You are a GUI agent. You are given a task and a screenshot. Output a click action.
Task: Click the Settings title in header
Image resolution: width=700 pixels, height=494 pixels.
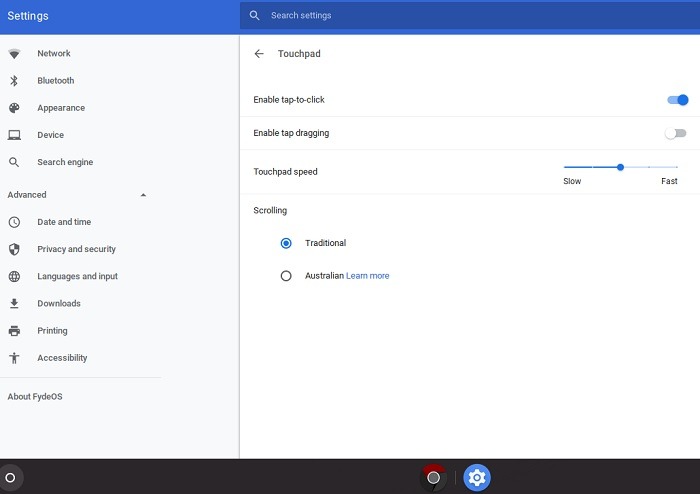(x=28, y=16)
